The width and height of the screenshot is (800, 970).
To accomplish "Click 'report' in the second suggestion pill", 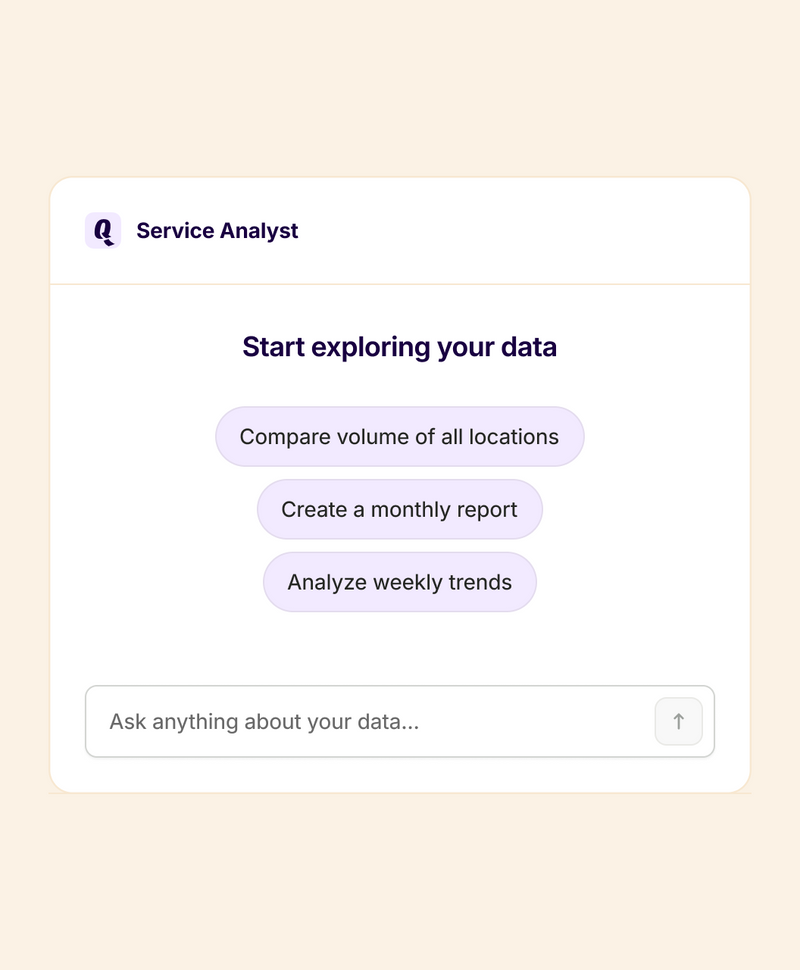I will [486, 510].
